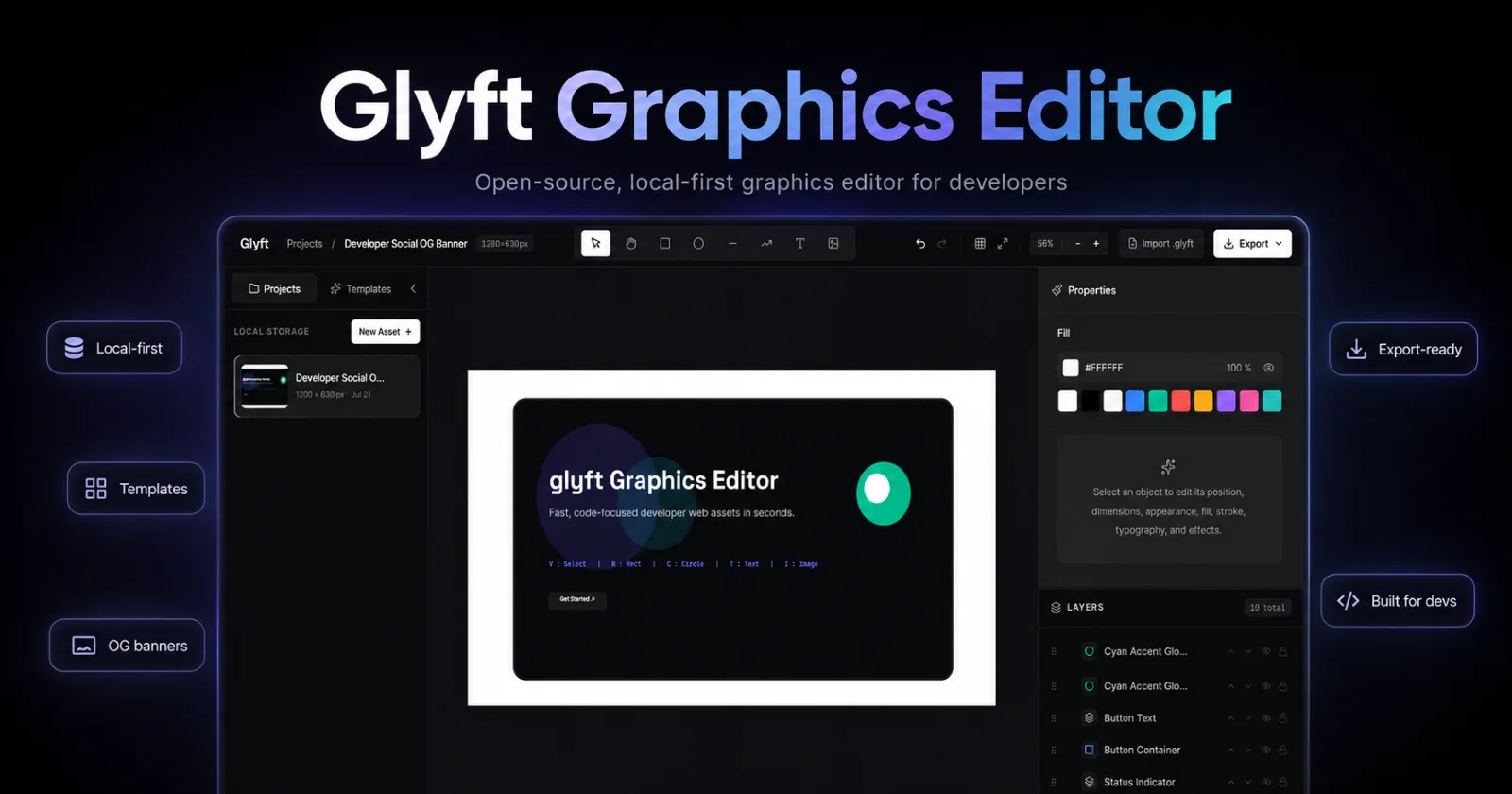Select the green circle on the canvas
The height and width of the screenshot is (794, 1512).
coord(884,493)
